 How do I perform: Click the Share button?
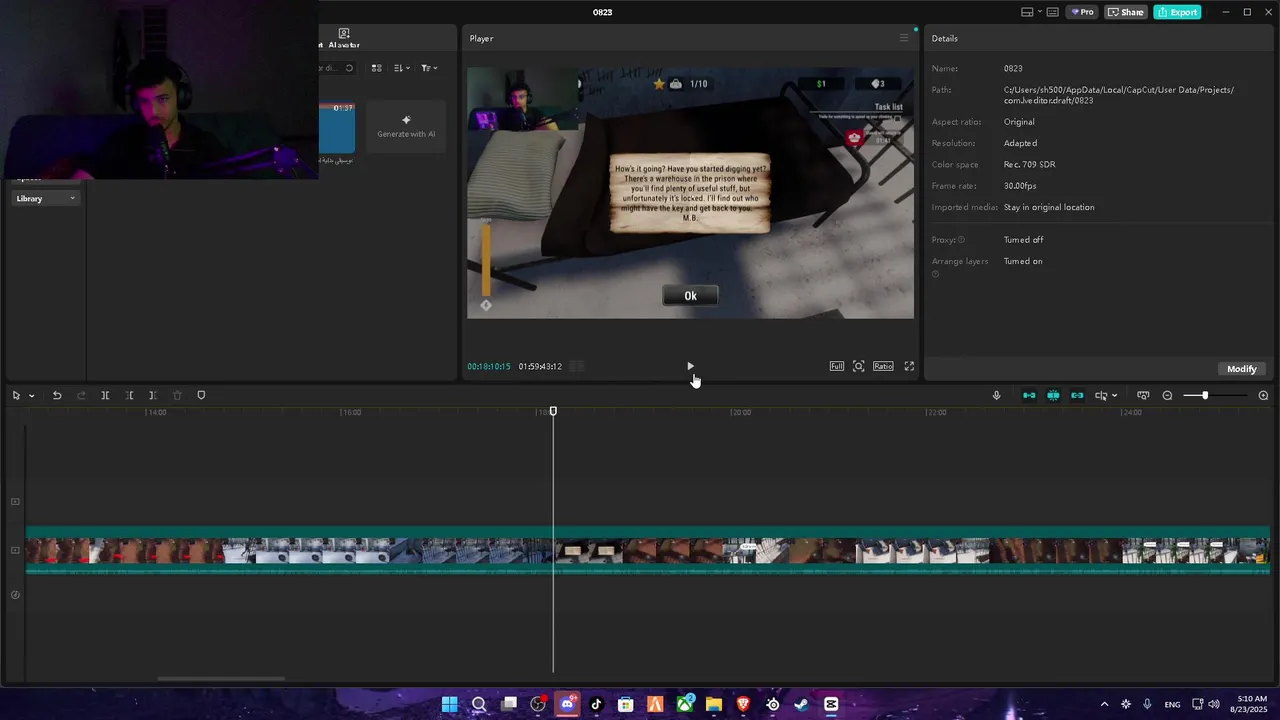tap(1126, 12)
